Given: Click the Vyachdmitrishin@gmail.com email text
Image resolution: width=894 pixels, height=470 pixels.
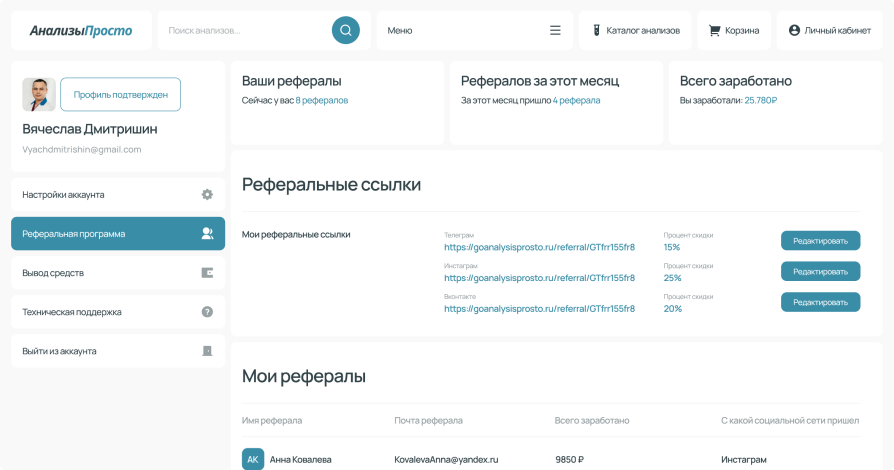Looking at the screenshot, I should [x=82, y=149].
